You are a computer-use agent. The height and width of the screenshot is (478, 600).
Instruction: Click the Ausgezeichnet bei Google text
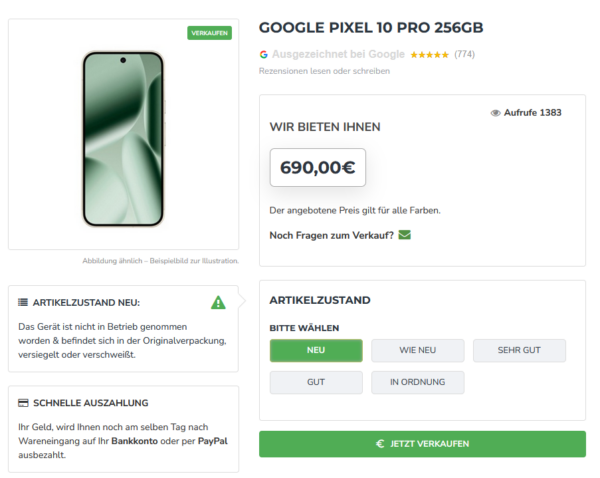(338, 54)
